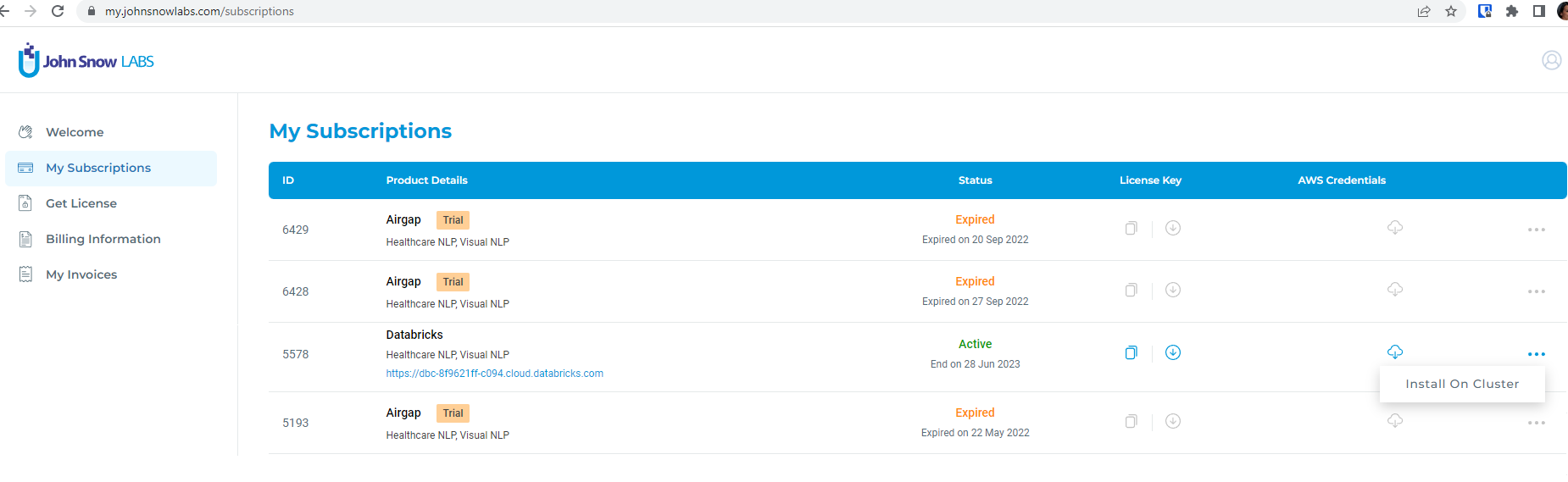
Task: Open the Welcome sidebar page
Action: click(75, 132)
